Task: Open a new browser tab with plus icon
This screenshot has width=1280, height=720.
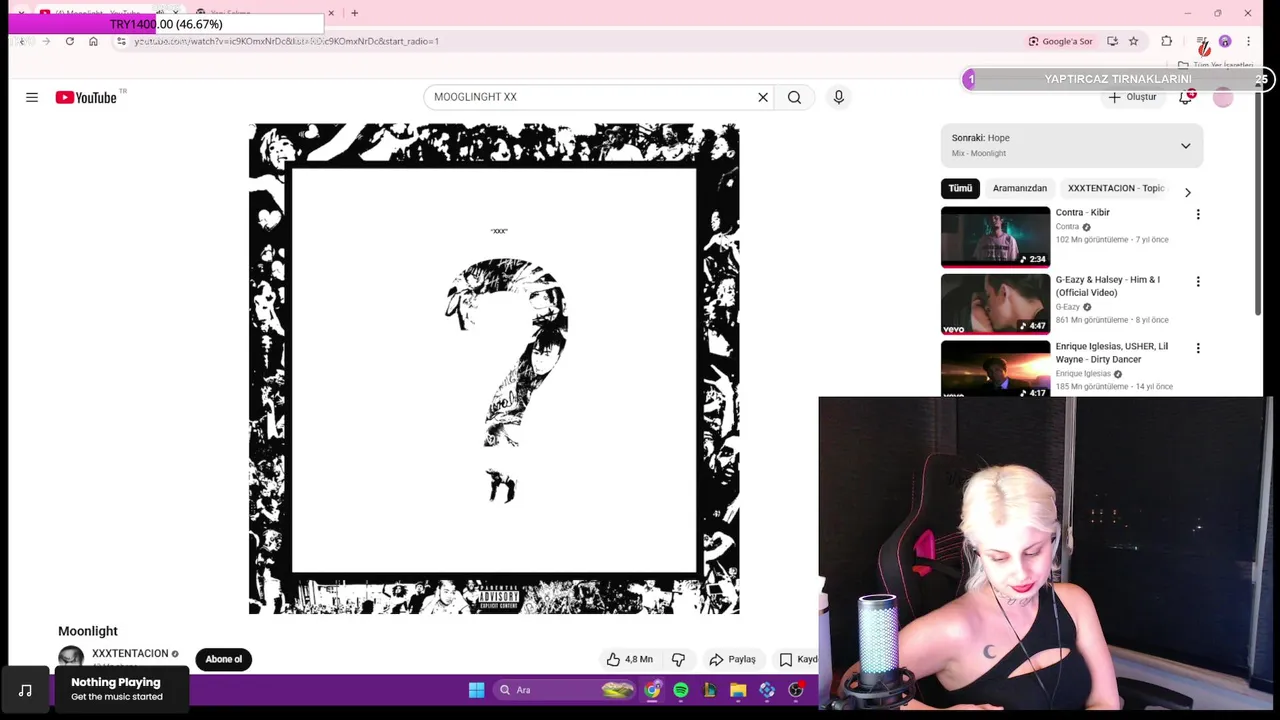Action: coord(354,13)
